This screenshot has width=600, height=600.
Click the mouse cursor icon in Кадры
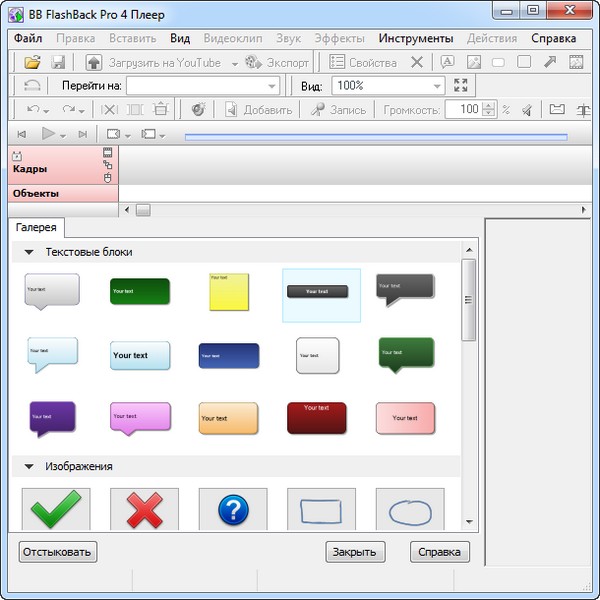108,178
